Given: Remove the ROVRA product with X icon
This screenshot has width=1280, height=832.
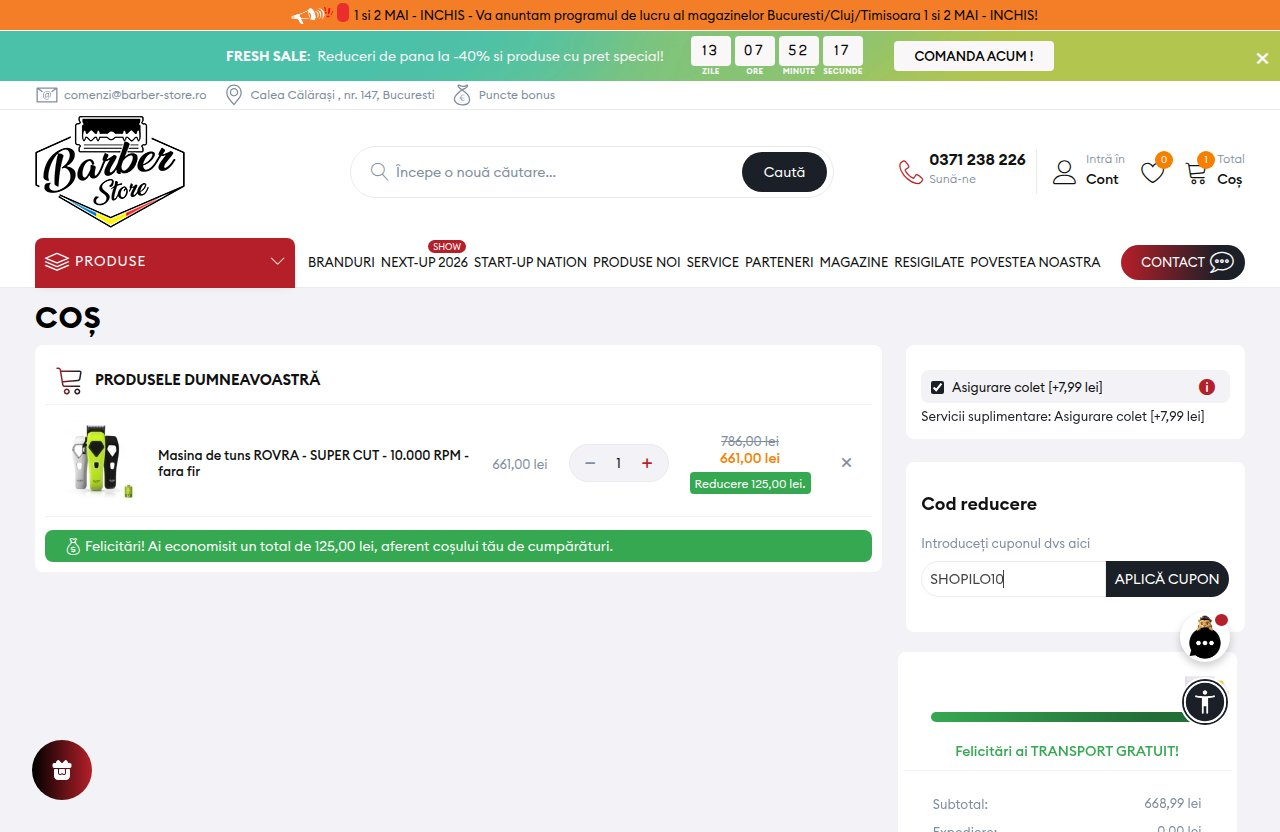Looking at the screenshot, I should click(846, 463).
